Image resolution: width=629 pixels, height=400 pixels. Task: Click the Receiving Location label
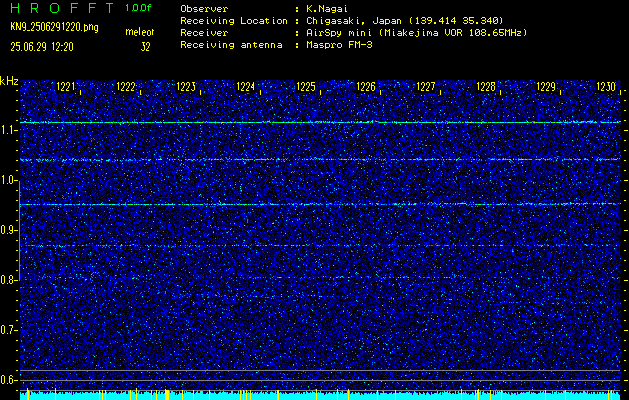(234, 20)
